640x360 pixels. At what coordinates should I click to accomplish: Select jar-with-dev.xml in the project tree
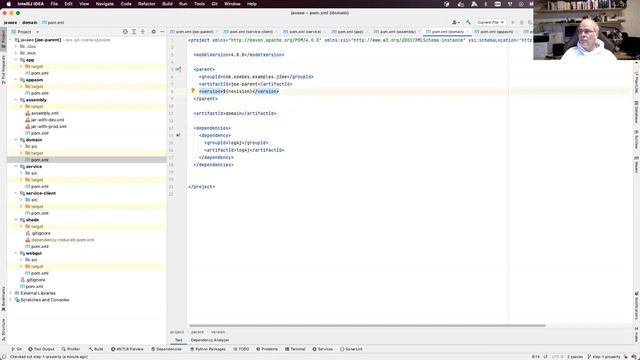pos(47,120)
